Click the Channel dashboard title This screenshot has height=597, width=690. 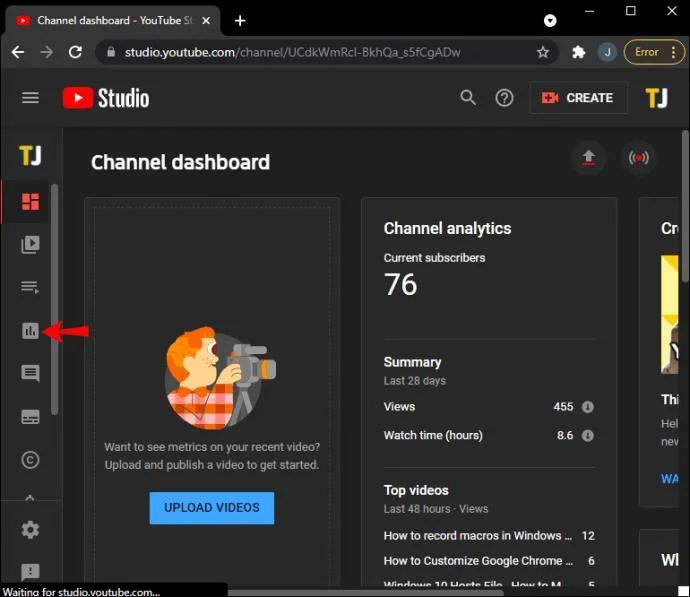(x=180, y=162)
